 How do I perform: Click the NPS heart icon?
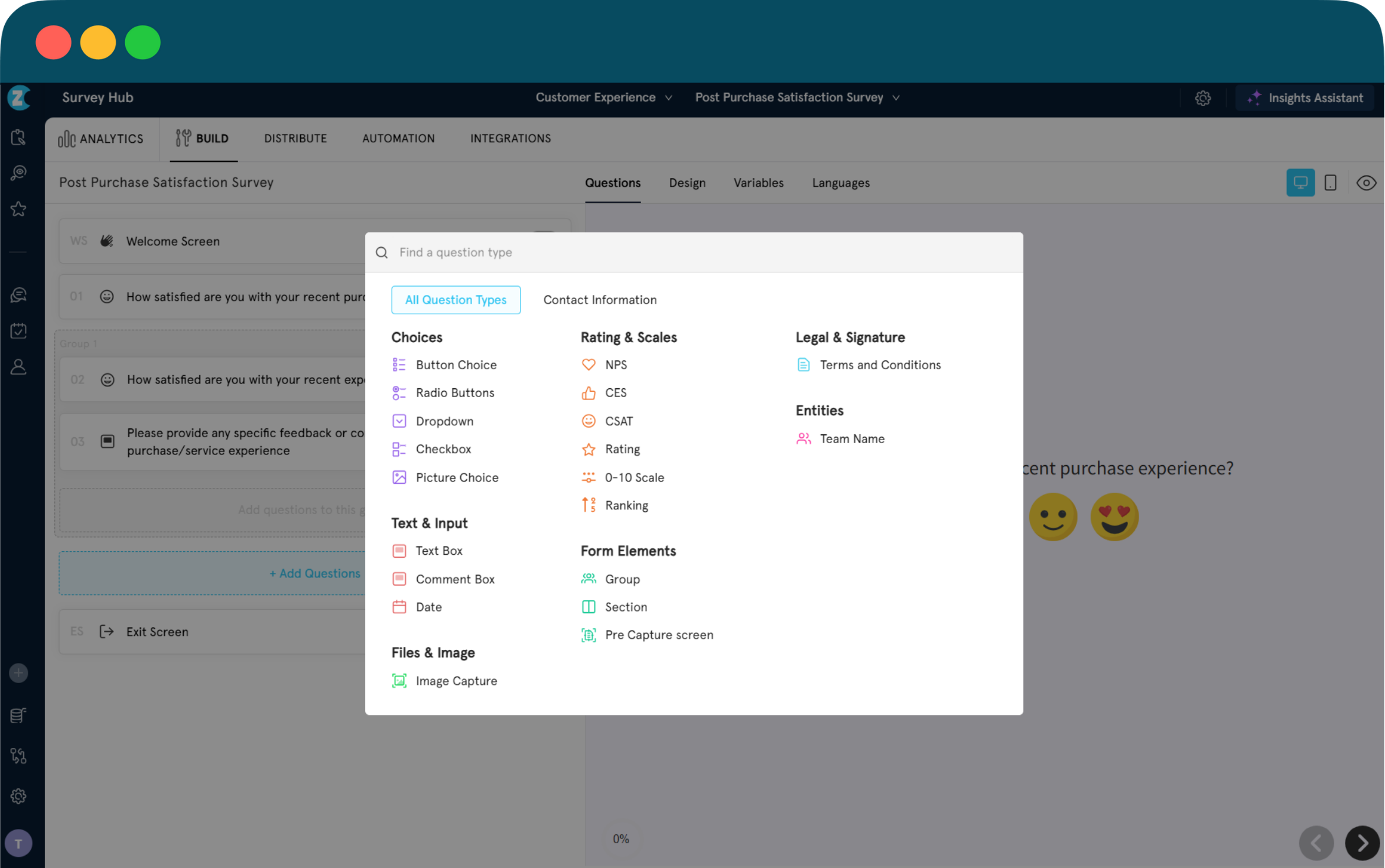(589, 365)
